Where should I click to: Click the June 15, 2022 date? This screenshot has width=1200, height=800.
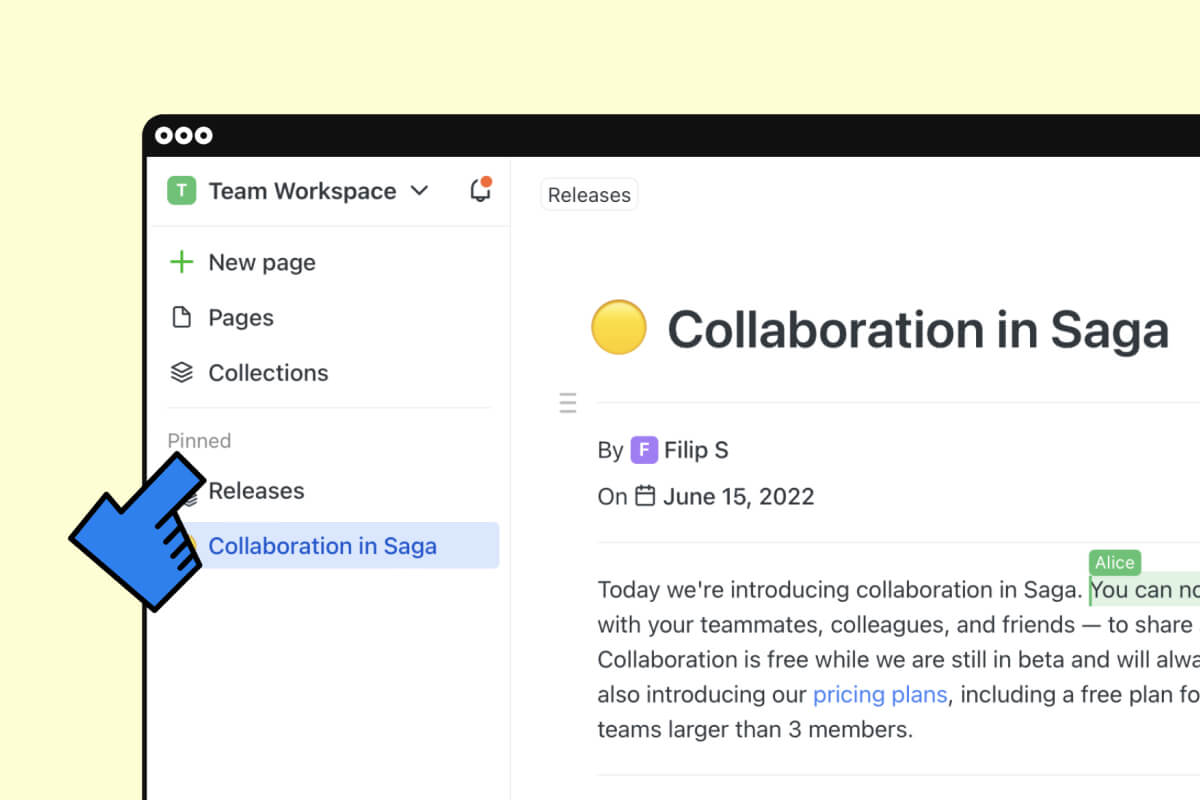(x=740, y=496)
